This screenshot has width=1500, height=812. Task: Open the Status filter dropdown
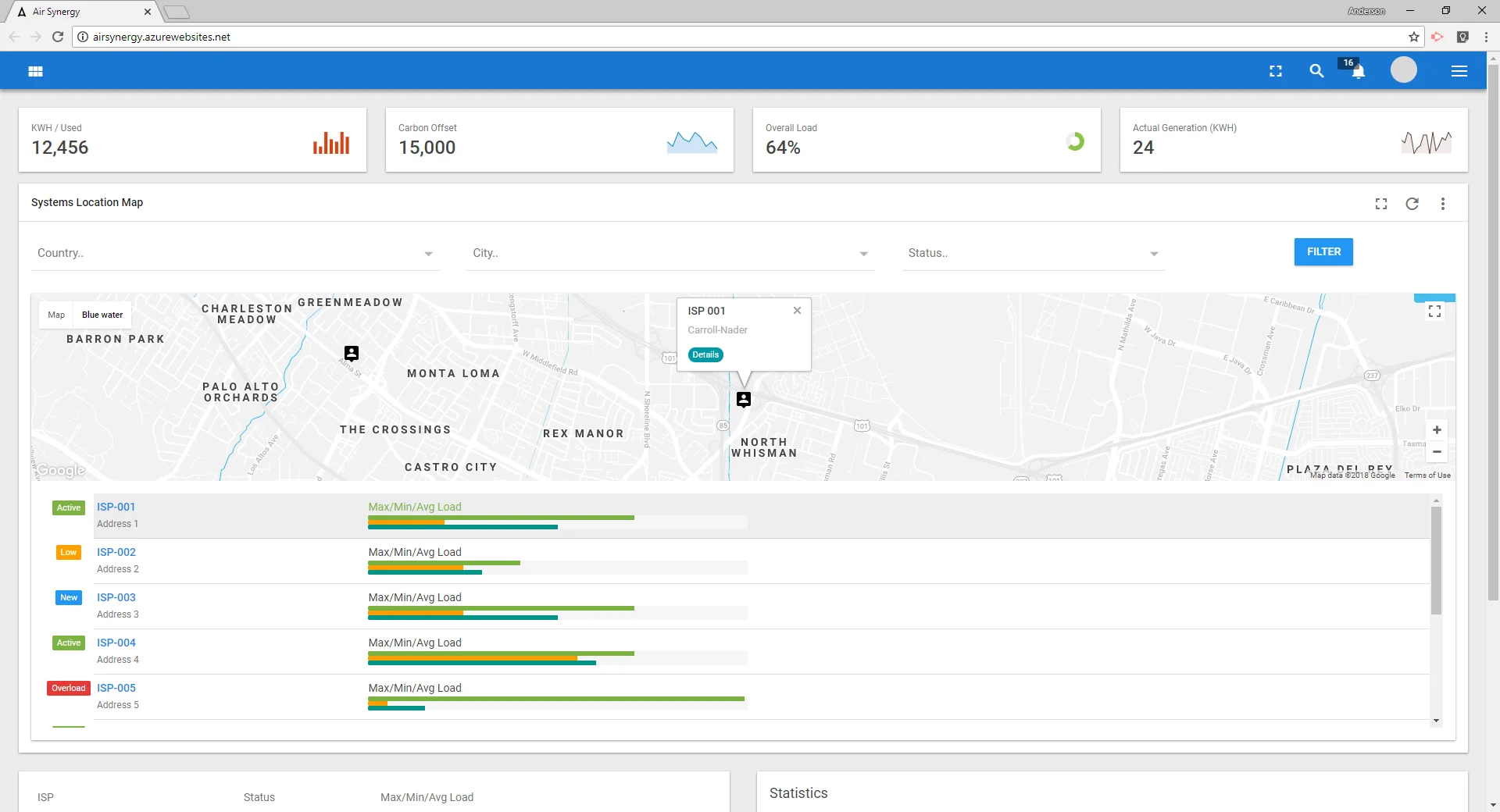1032,254
